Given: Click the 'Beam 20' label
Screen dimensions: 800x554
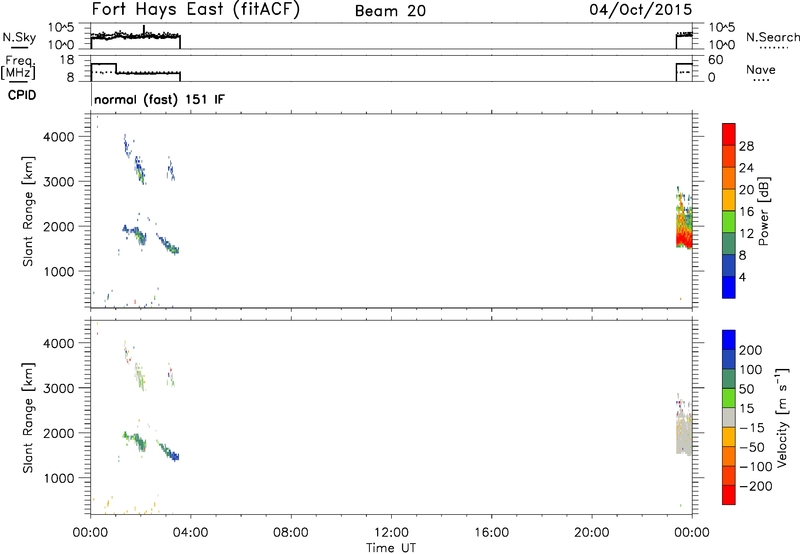Looking at the screenshot, I should click(x=390, y=11).
